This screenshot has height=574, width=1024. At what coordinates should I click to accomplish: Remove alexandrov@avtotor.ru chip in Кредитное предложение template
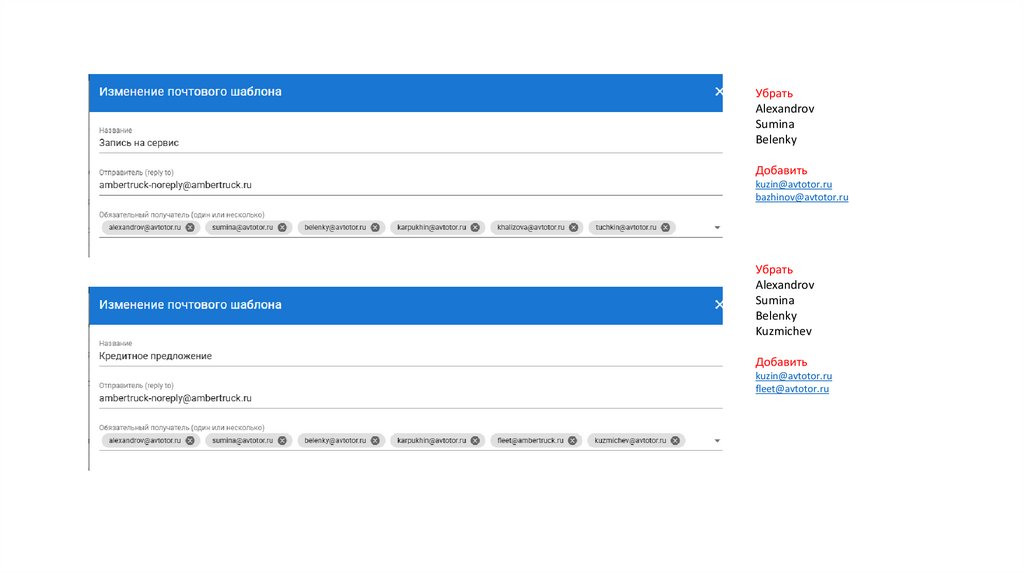coord(190,441)
